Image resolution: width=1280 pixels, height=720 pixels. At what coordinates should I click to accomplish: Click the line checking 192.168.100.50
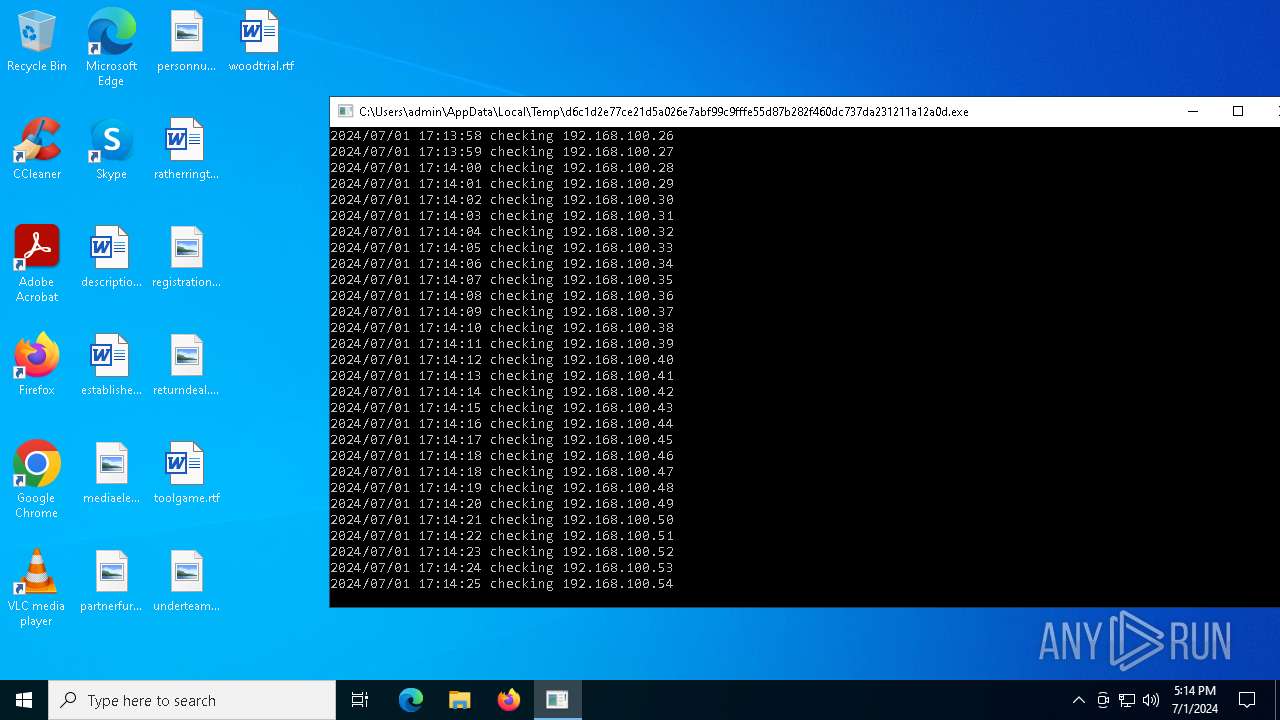[x=502, y=520]
